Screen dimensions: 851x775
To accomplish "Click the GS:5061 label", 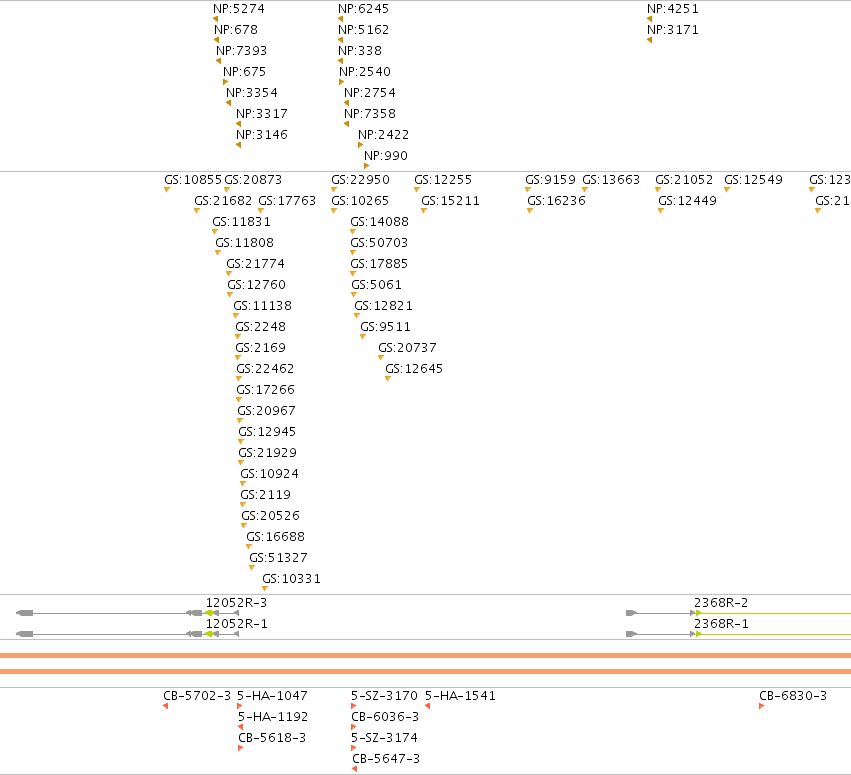I will pos(376,285).
